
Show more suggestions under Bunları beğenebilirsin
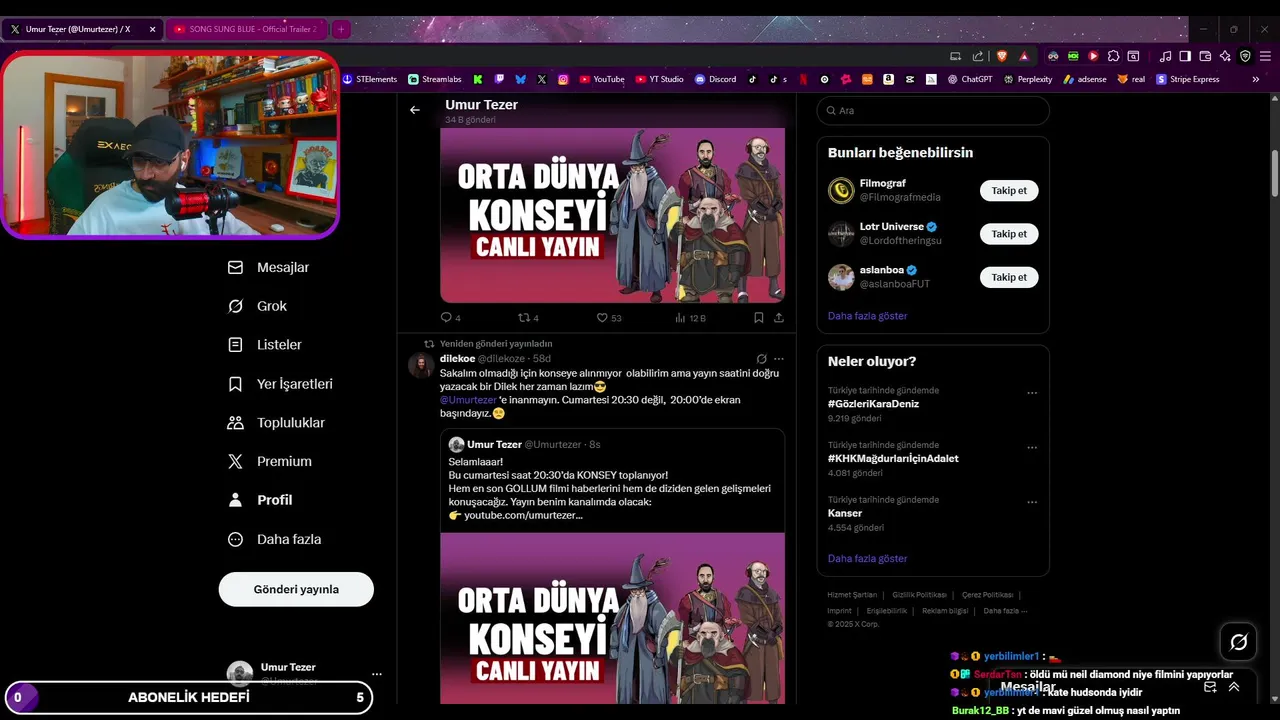(x=867, y=316)
